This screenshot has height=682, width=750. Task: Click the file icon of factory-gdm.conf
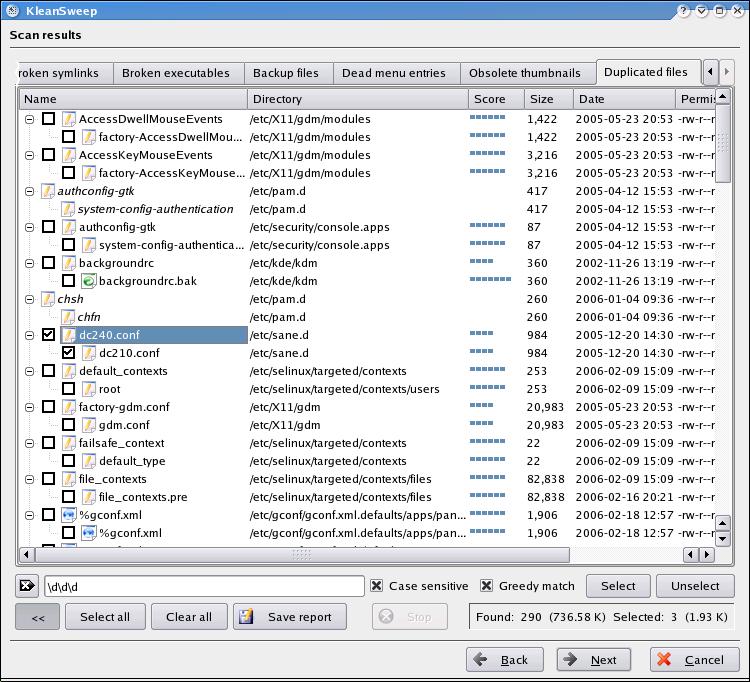coord(69,407)
